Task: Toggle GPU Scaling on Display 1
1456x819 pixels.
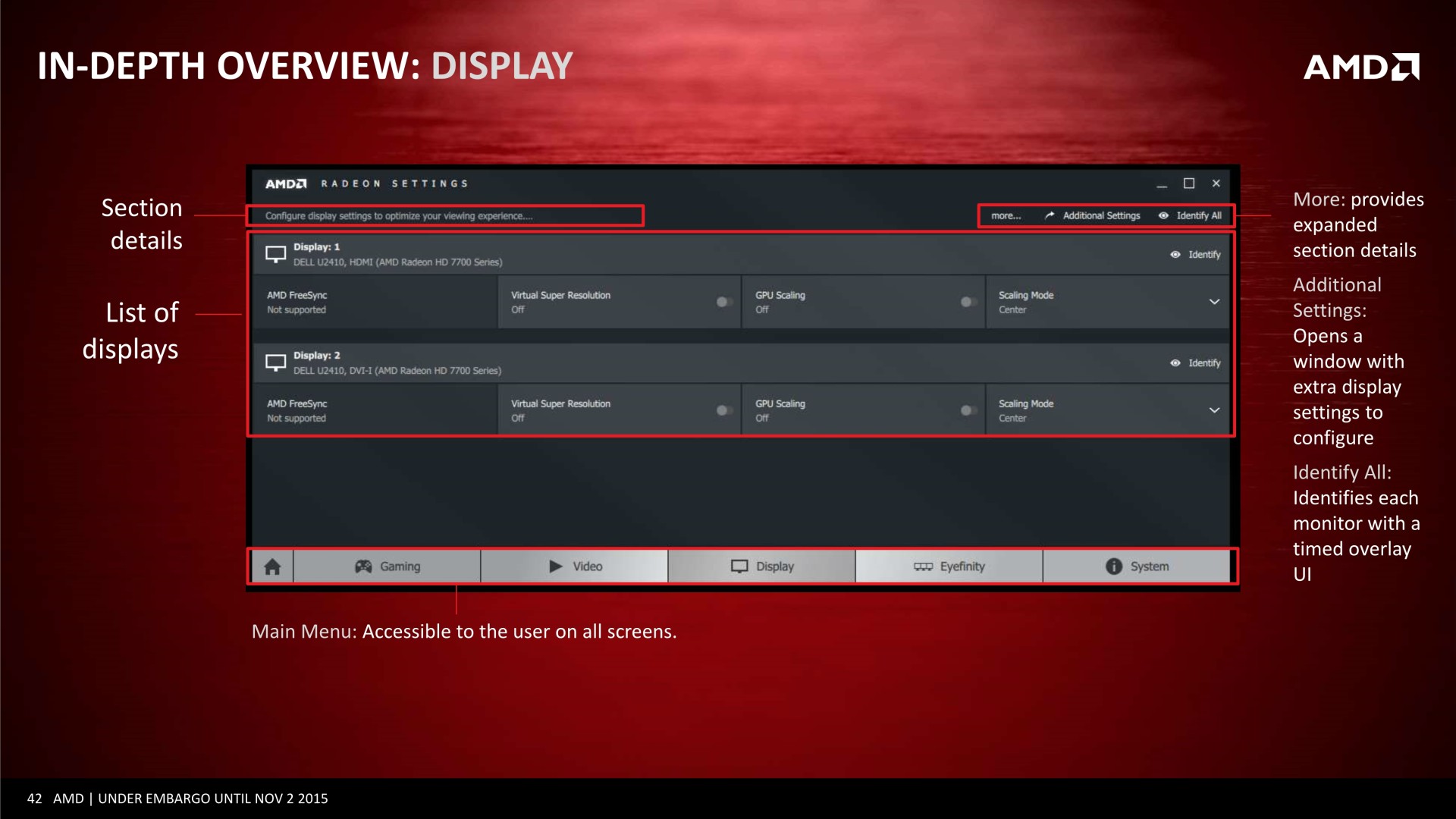Action: point(968,302)
